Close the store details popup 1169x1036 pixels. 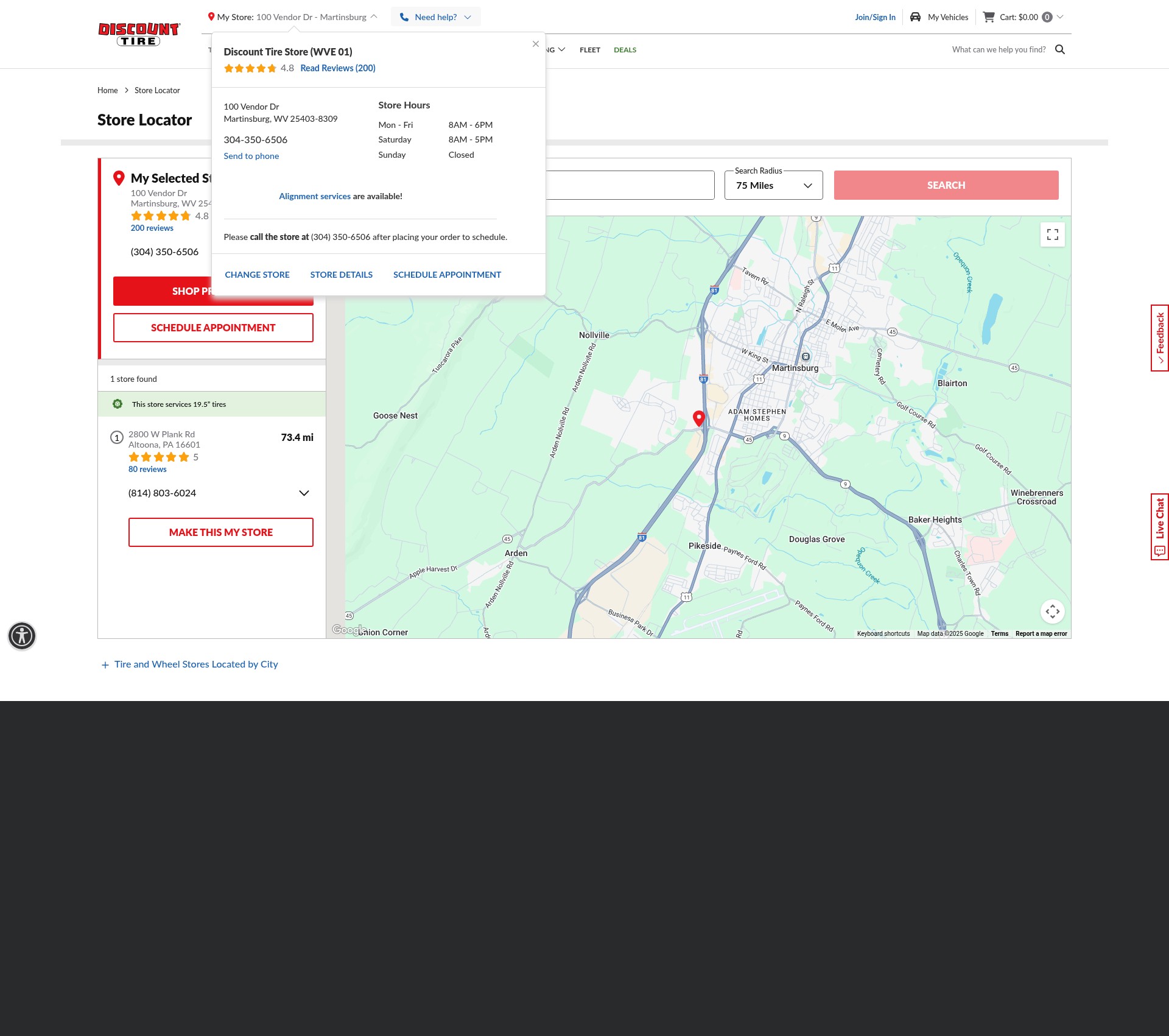click(x=536, y=44)
